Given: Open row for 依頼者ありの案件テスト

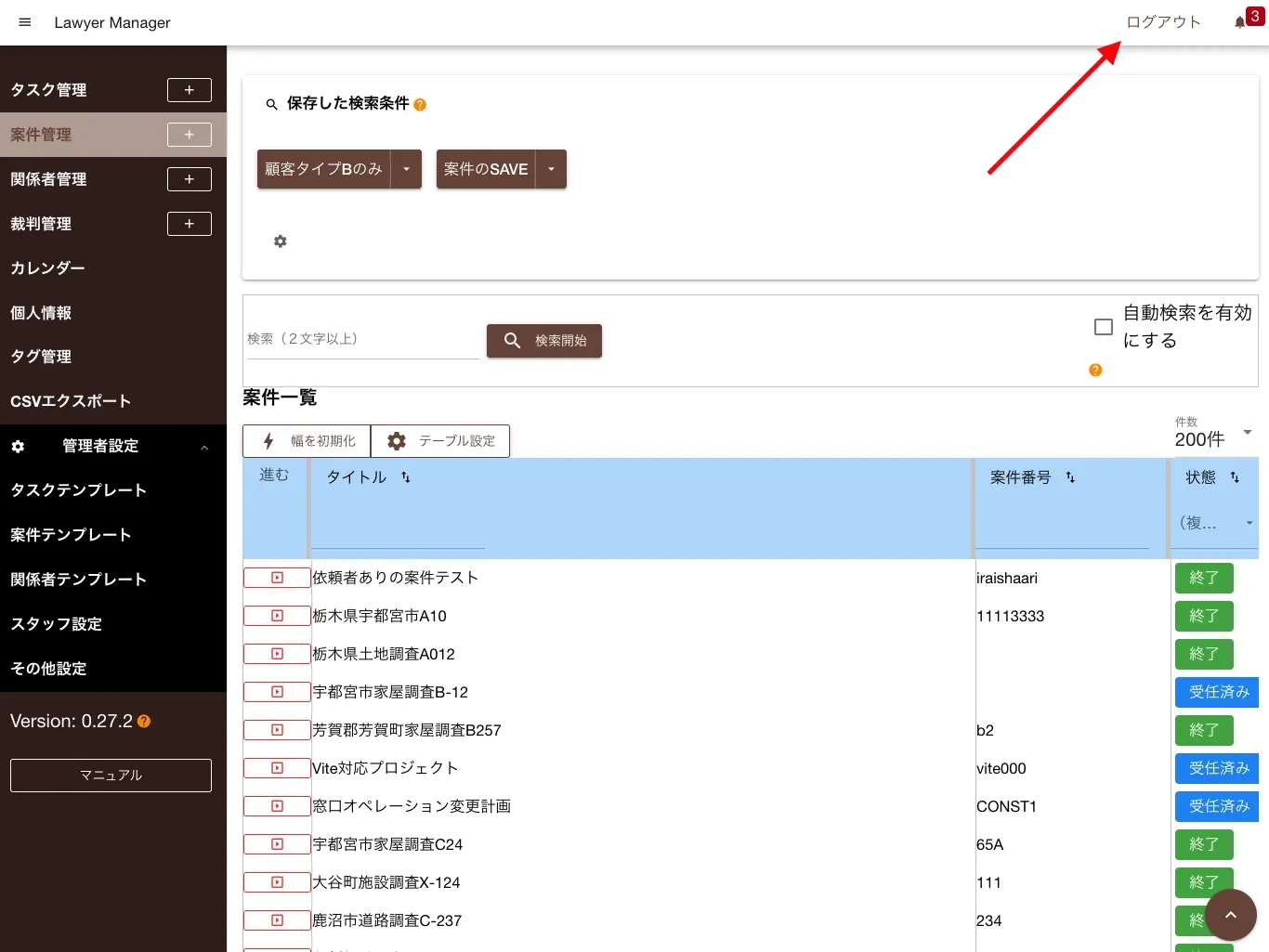Looking at the screenshot, I should pos(277,578).
